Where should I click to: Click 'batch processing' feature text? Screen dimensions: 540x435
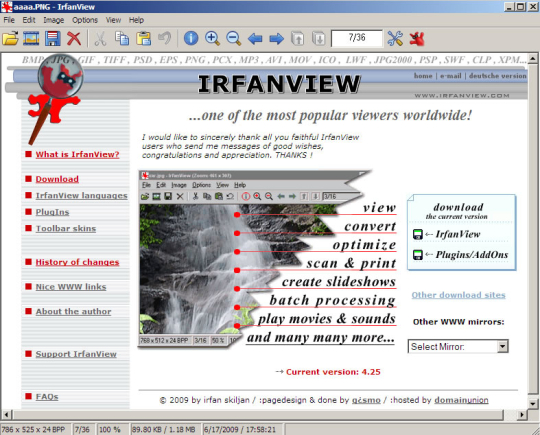[332, 300]
